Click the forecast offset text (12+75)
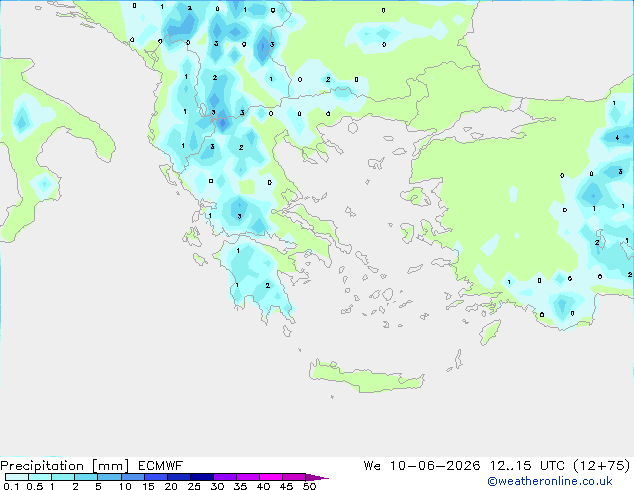Screen dimensions: 634x490 602,466
